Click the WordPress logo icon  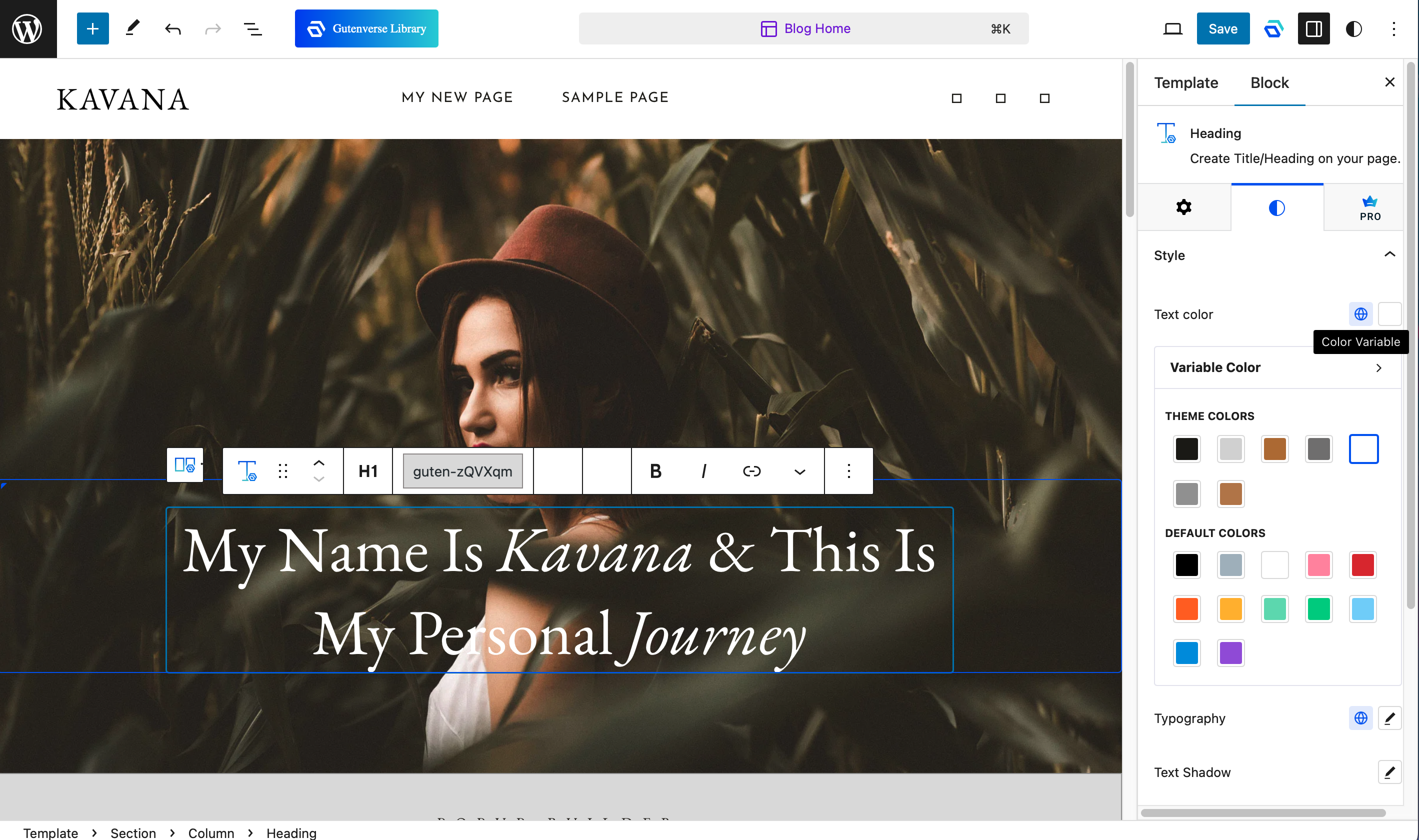coord(27,29)
